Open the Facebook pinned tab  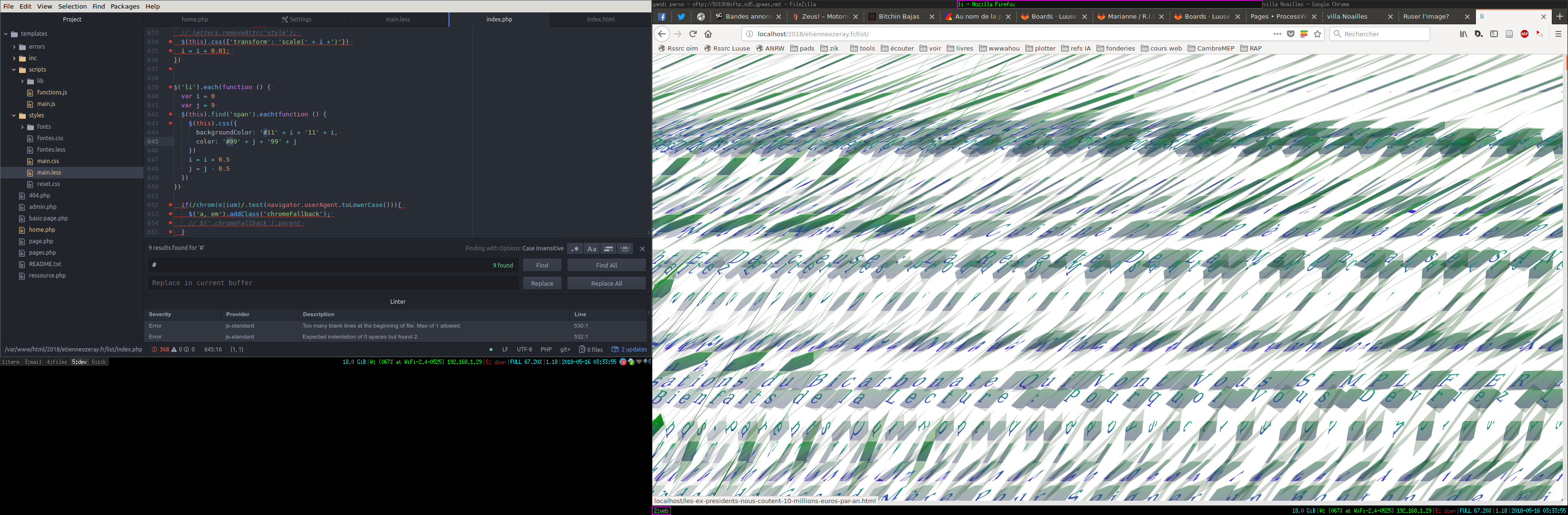pos(662,17)
